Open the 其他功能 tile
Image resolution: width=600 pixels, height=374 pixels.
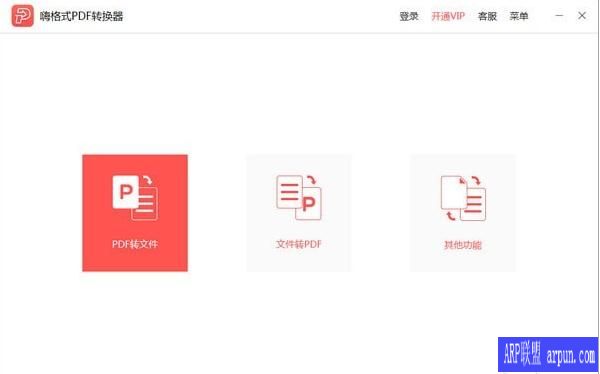(x=463, y=213)
